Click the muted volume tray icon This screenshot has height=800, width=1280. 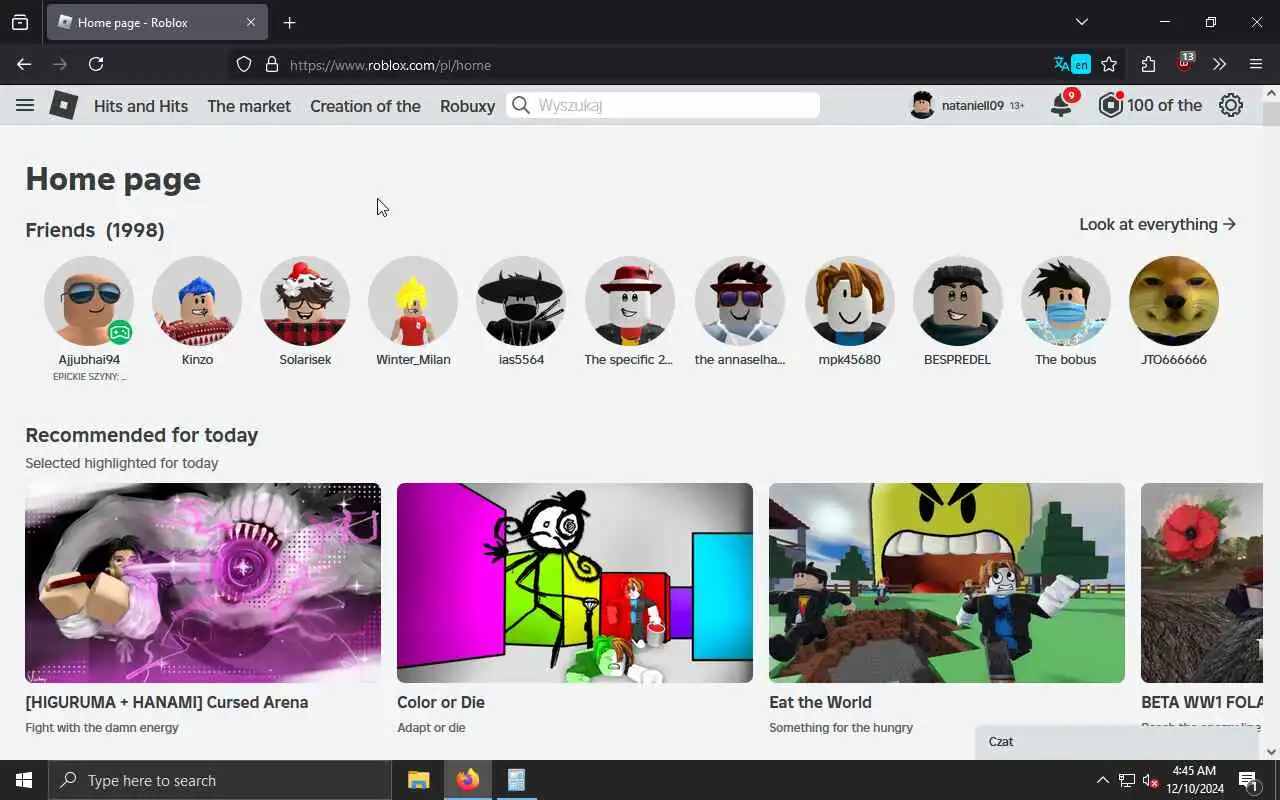1150,780
